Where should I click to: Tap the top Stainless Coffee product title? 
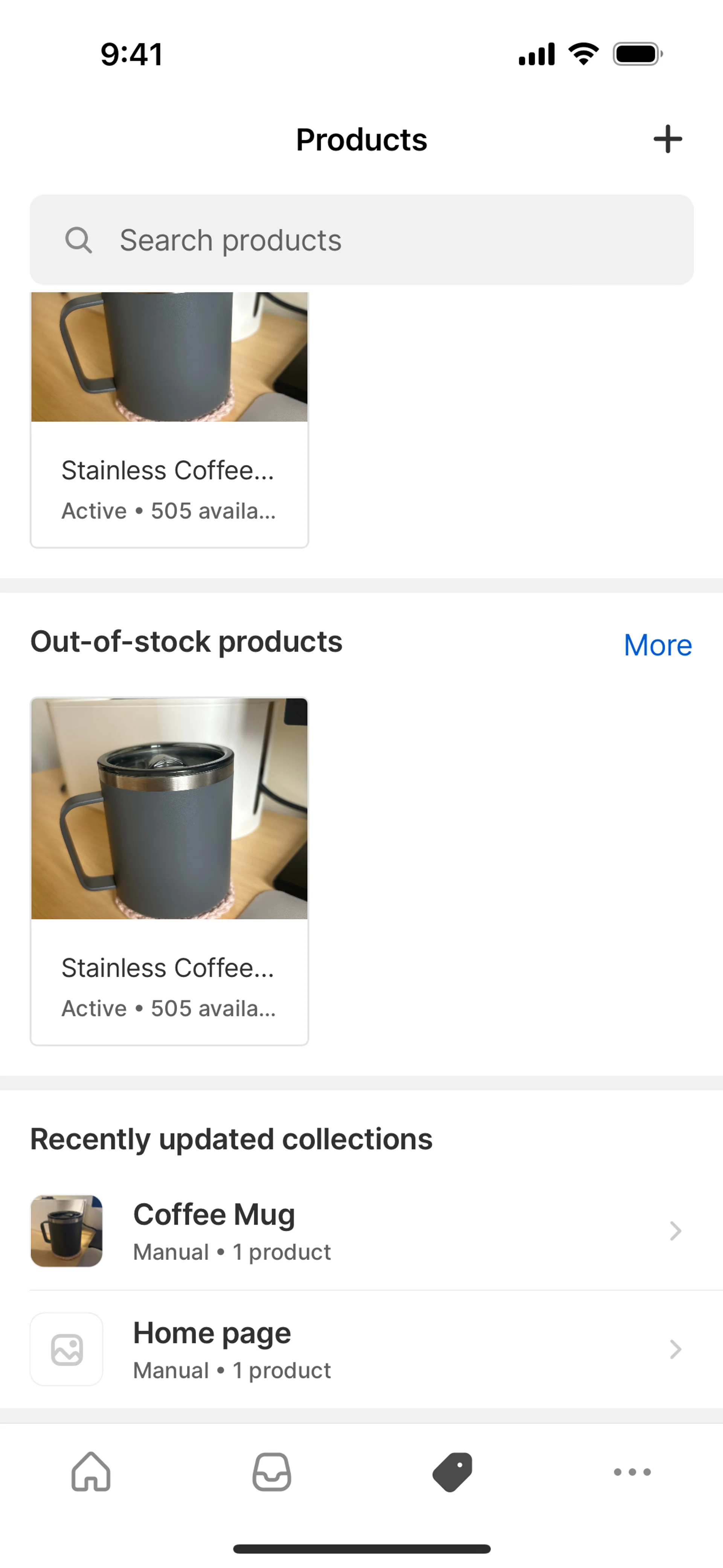click(168, 471)
